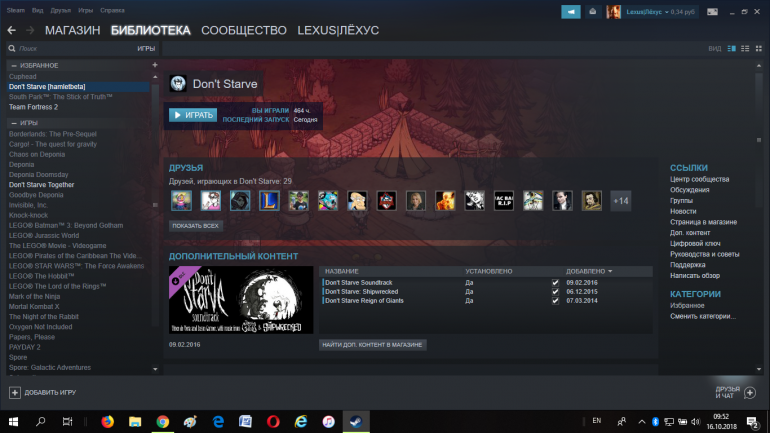Open Руководства и советы link
Screen dimensions: 770x433
704,254
